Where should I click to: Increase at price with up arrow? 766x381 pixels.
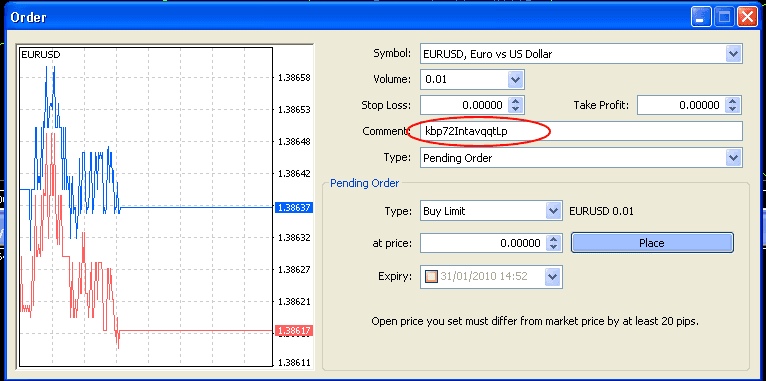553,239
